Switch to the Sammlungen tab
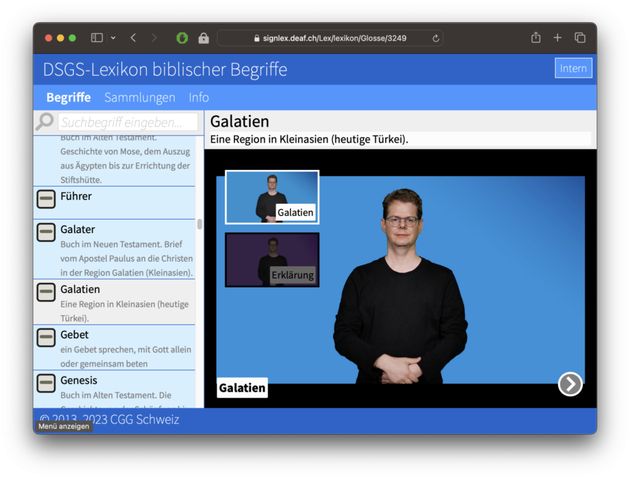The height and width of the screenshot is (478, 630). (139, 97)
